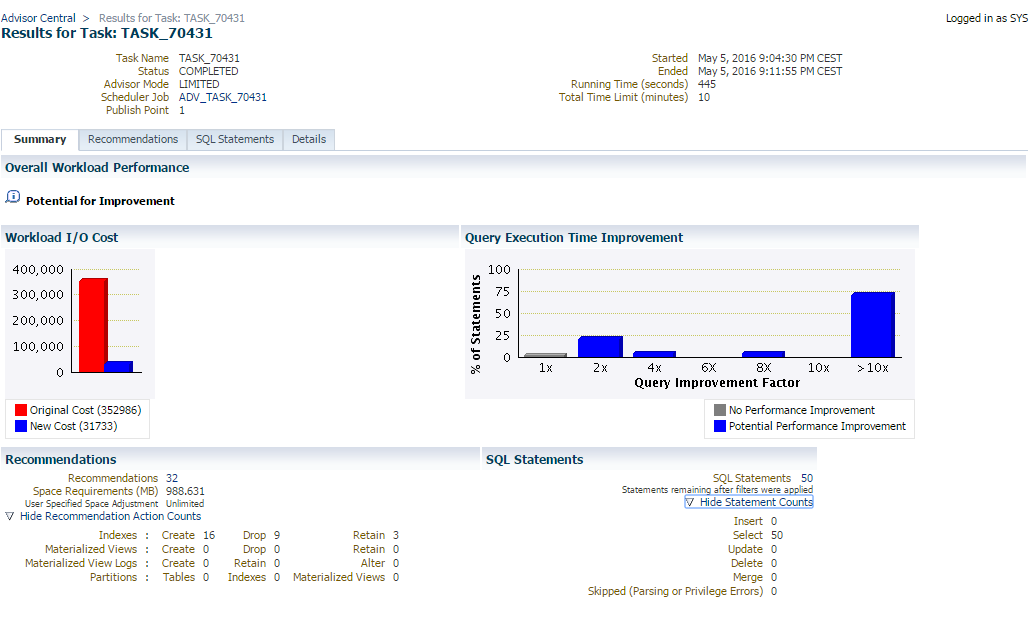Screen dimensions: 1033x630
Task: Click the Recommendations count 32
Action: (172, 478)
